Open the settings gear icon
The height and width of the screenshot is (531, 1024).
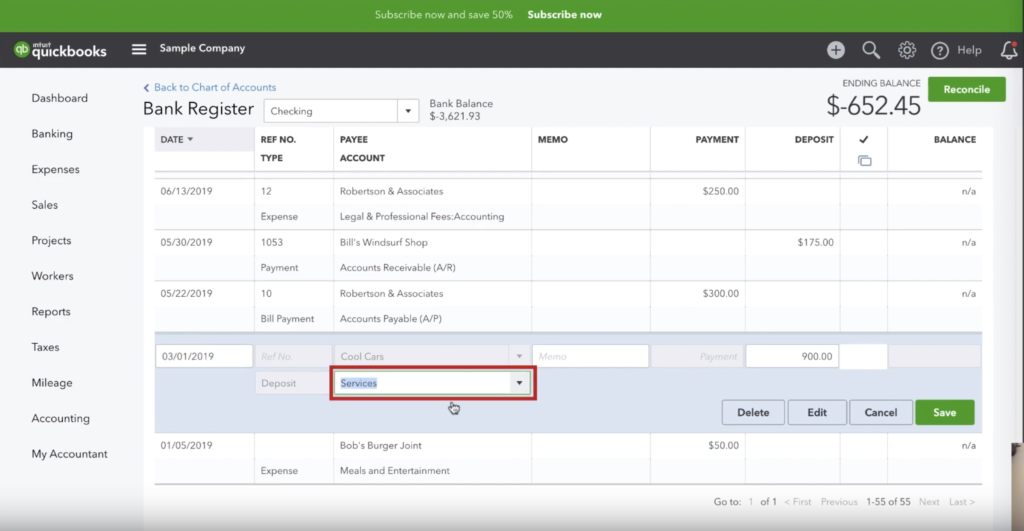pyautogui.click(x=906, y=50)
